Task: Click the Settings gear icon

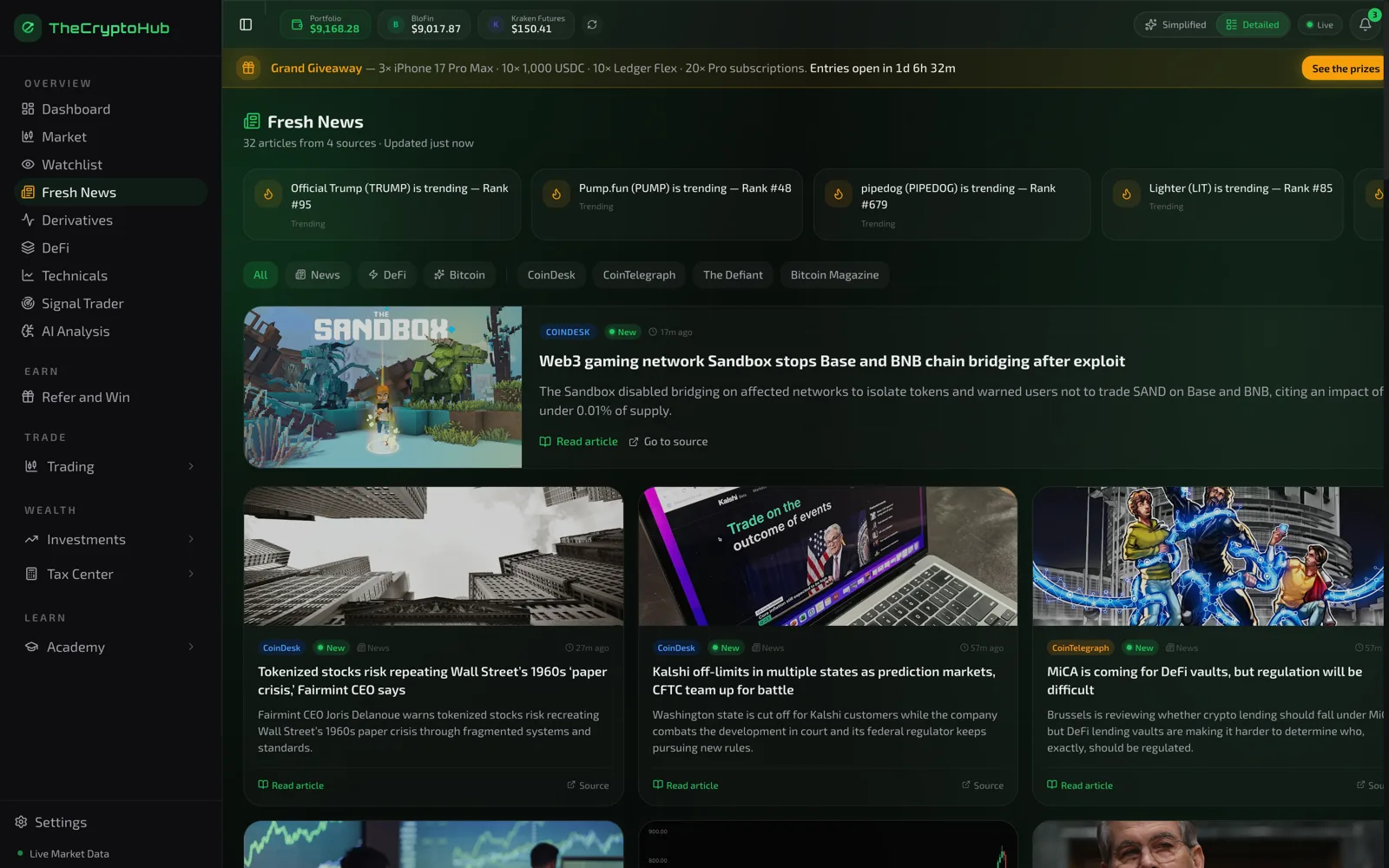Action: pos(21,822)
